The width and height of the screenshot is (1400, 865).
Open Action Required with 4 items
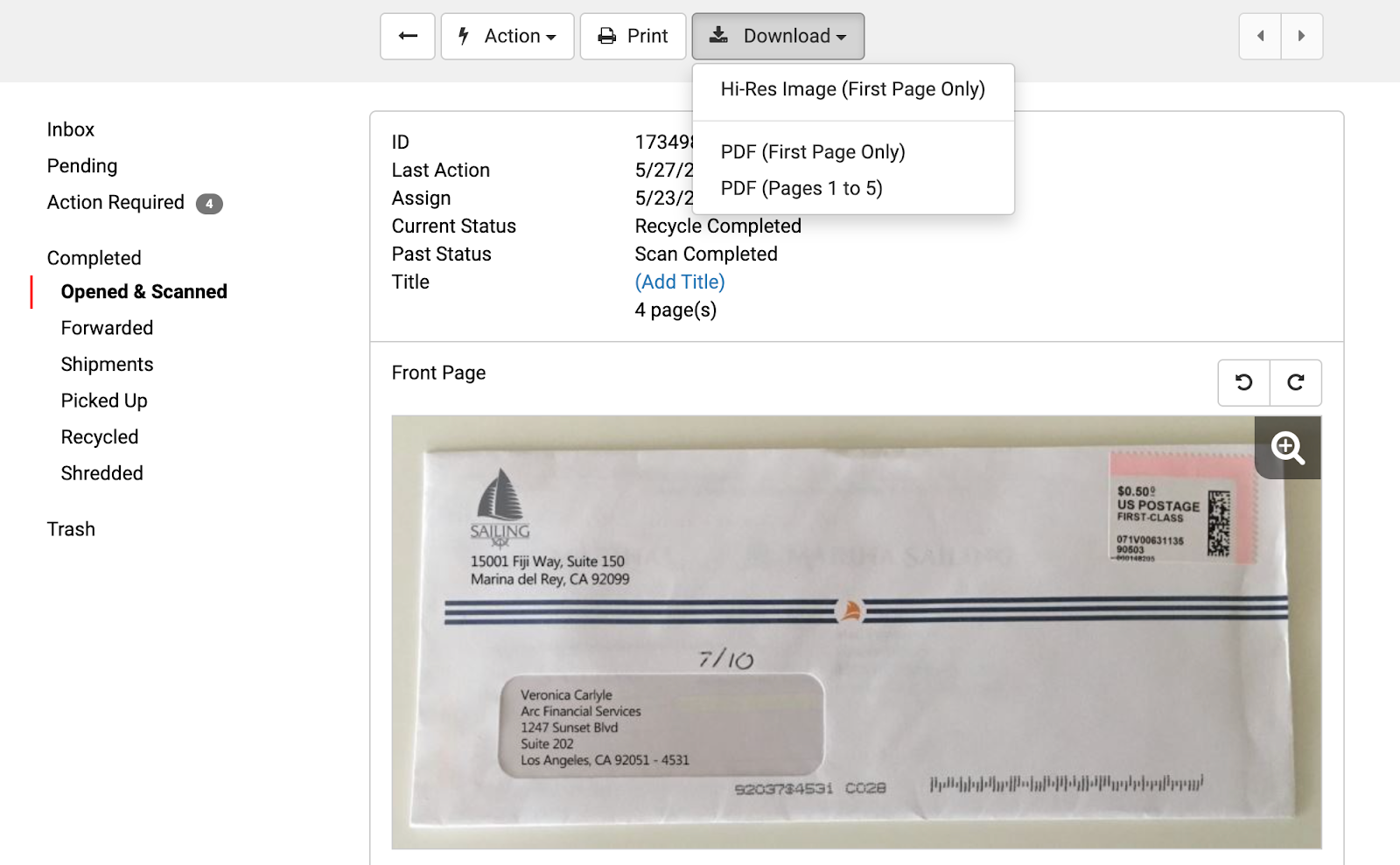[x=135, y=203]
